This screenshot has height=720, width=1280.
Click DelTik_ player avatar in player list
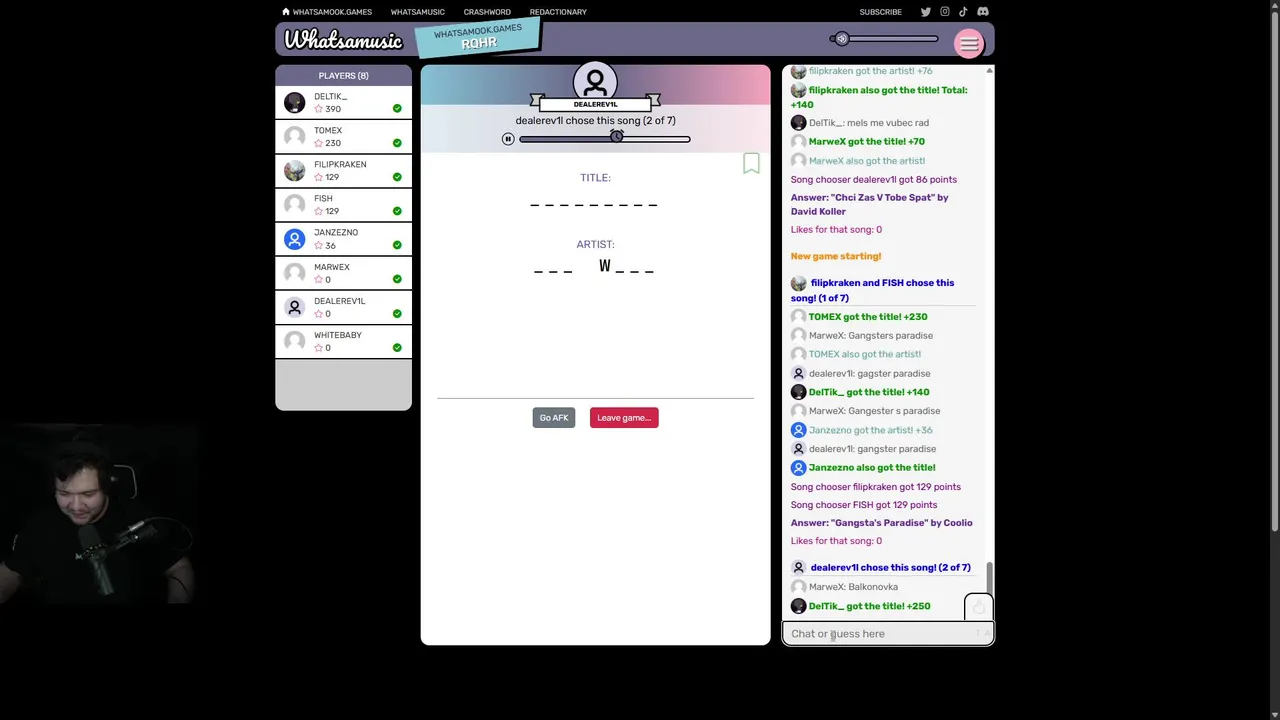pos(294,102)
